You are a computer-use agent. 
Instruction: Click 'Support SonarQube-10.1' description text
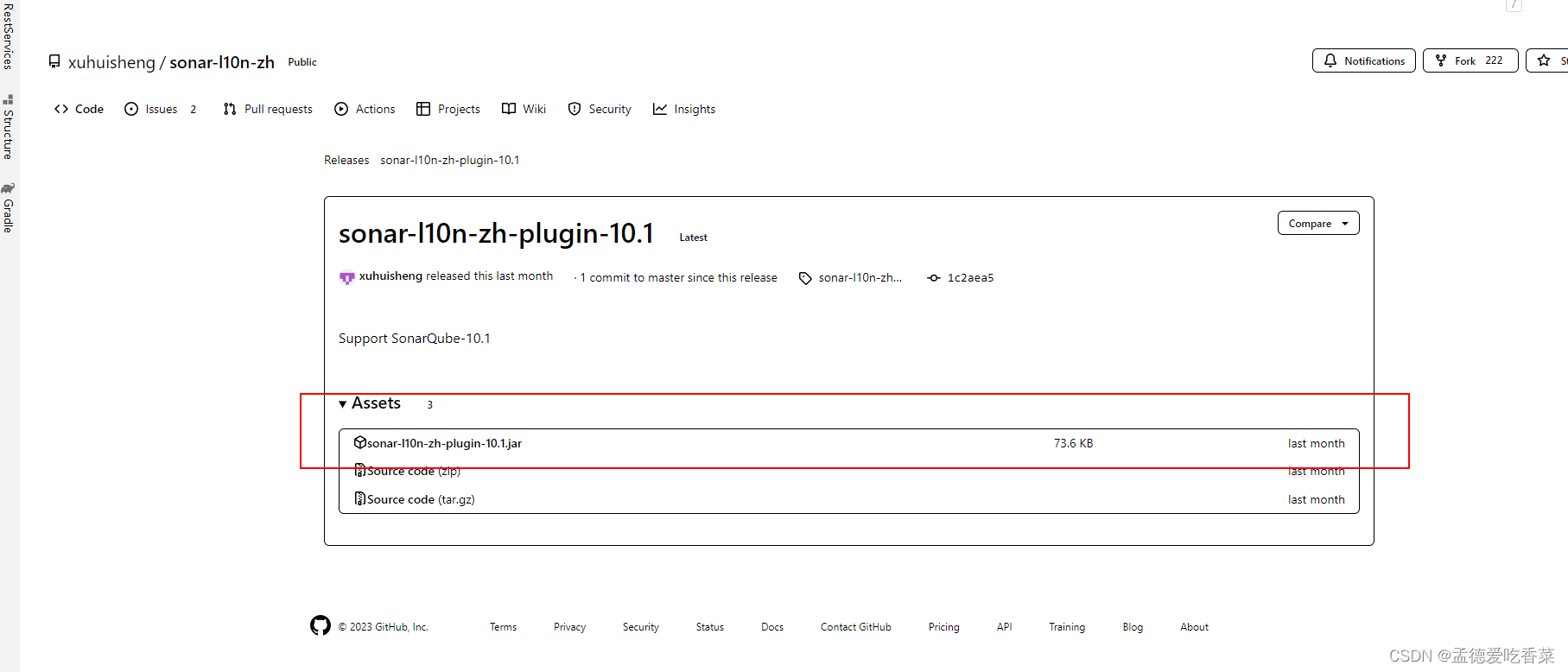(x=415, y=339)
